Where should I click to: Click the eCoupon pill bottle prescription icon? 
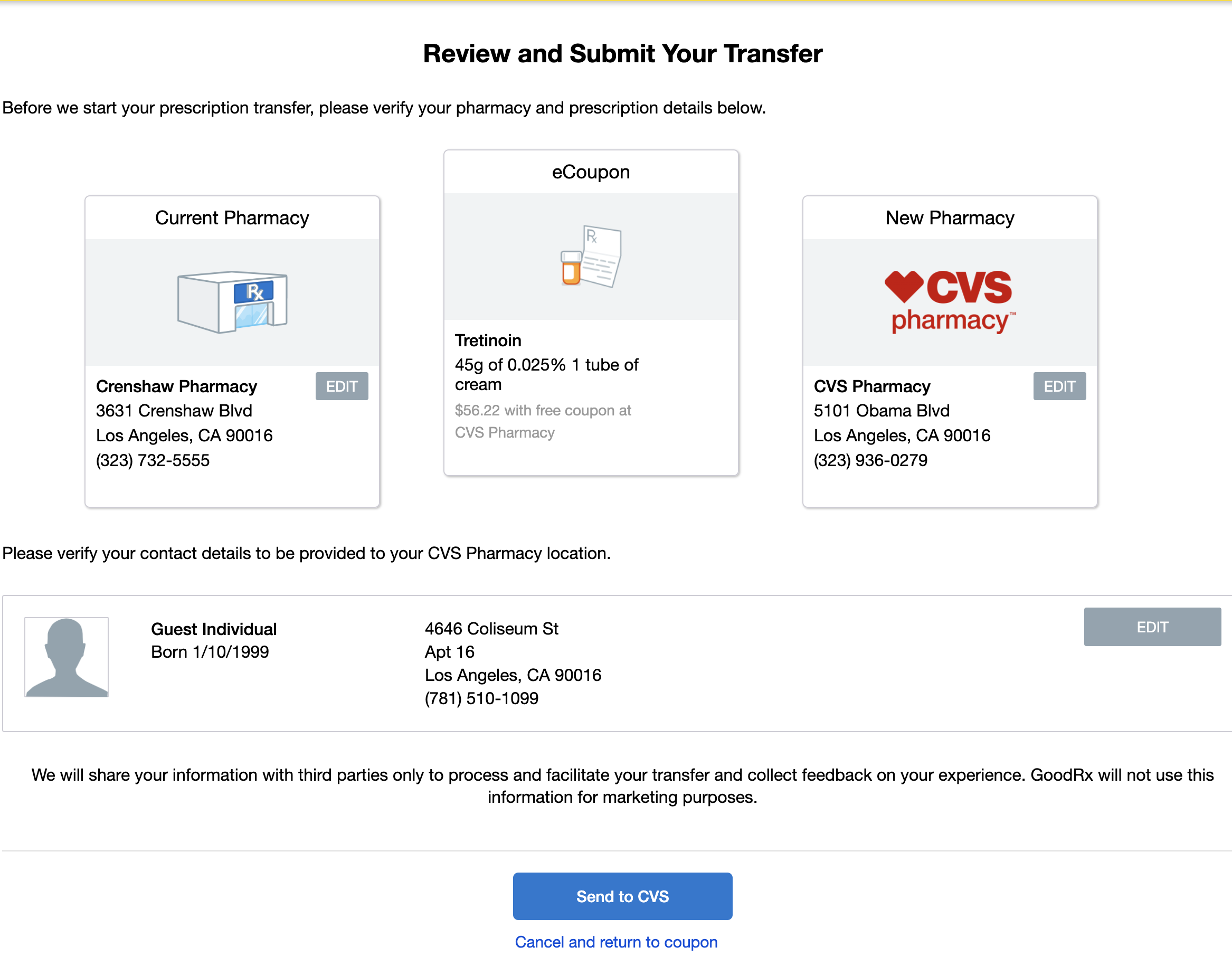[x=591, y=256]
